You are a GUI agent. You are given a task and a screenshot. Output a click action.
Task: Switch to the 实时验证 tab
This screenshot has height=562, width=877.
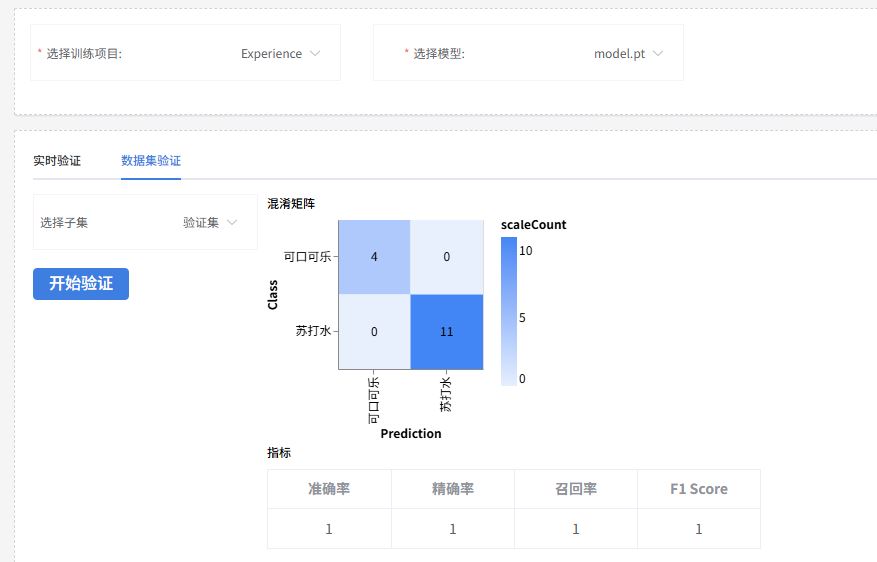click(x=57, y=160)
